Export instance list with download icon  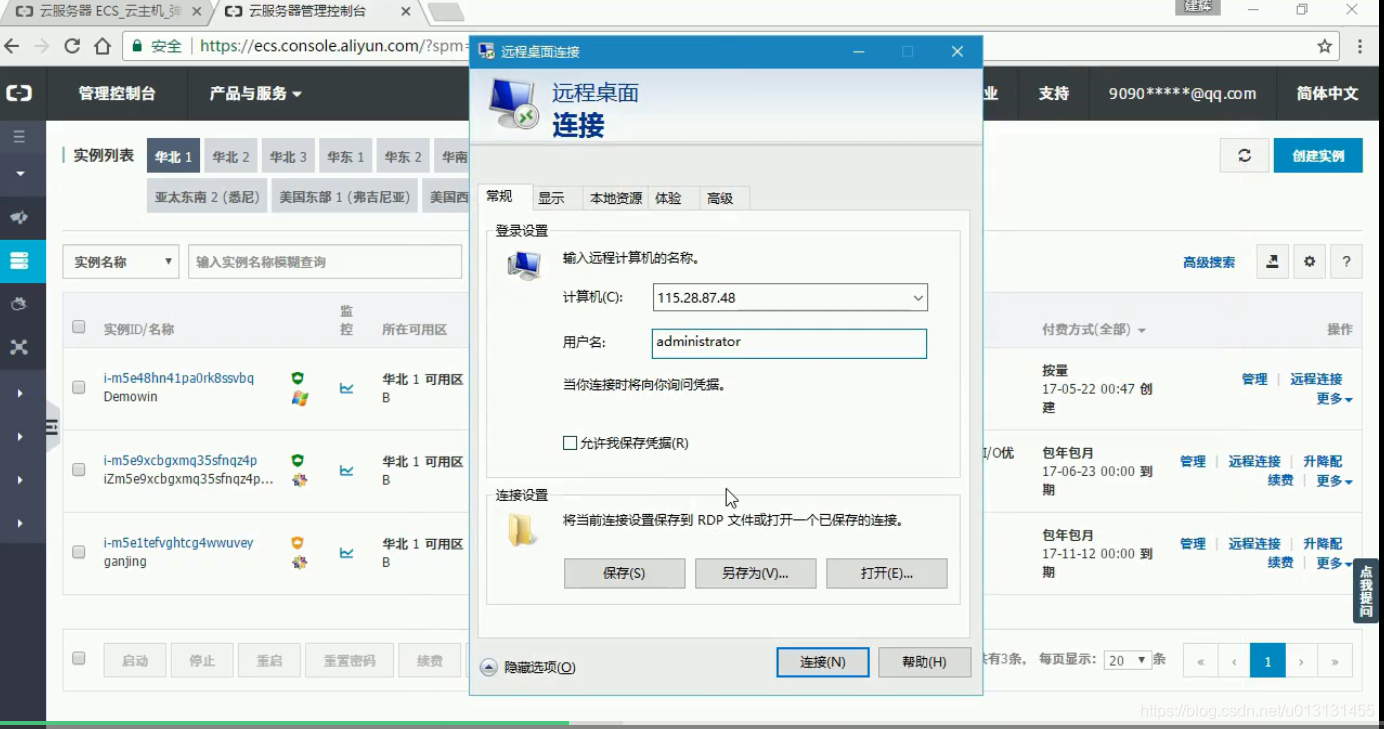[x=1272, y=262]
